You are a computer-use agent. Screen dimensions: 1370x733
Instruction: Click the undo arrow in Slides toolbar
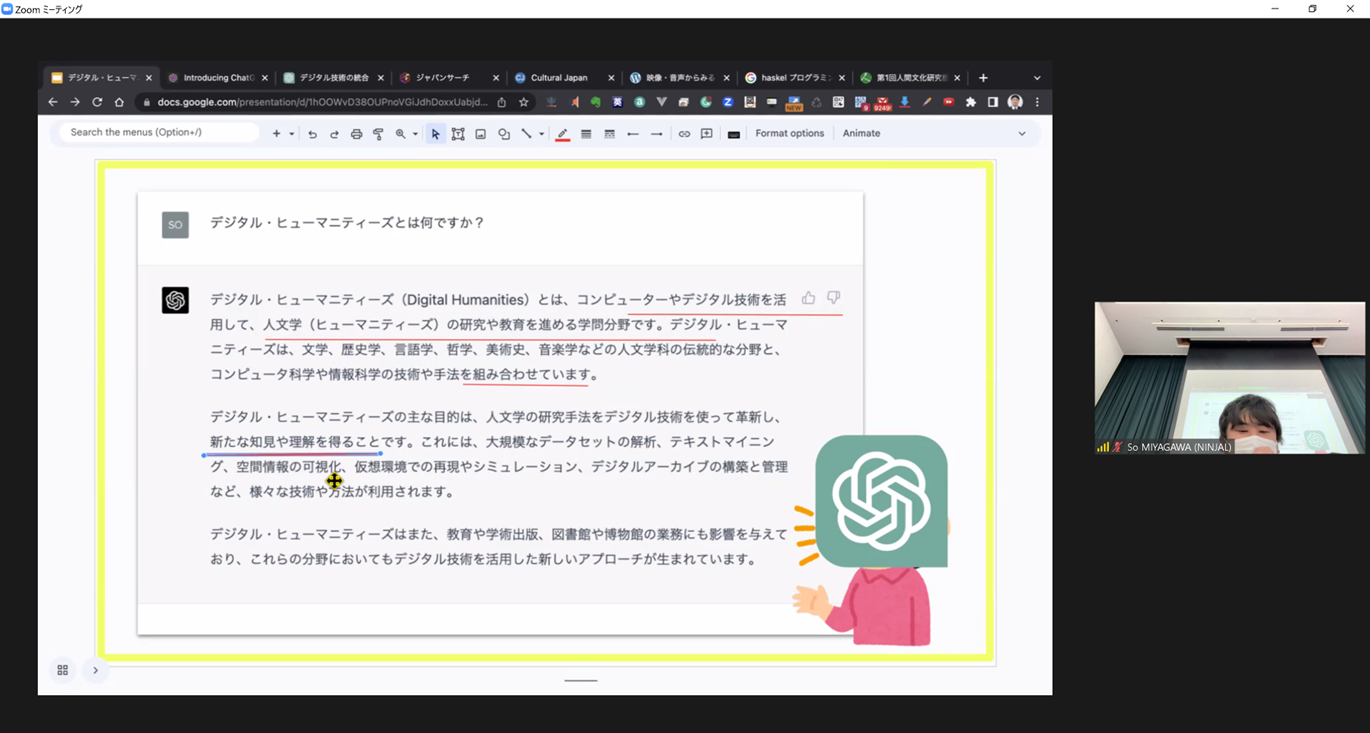(x=312, y=134)
